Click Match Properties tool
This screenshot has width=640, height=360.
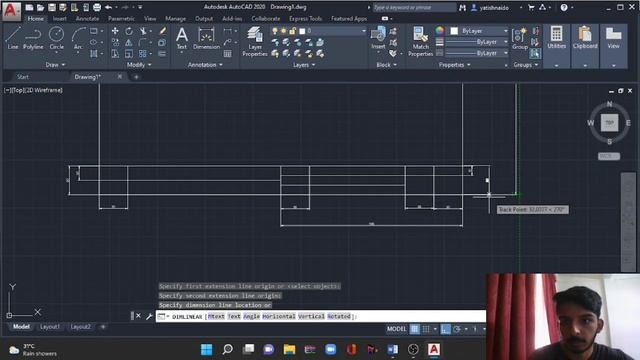coord(420,42)
